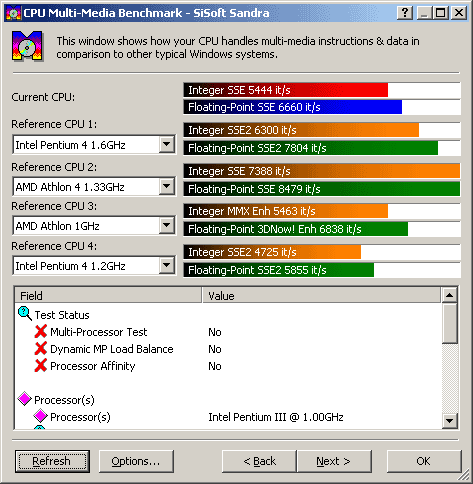Click the pink diamond Processor(s) group icon
473x484 pixels.
pos(25,399)
